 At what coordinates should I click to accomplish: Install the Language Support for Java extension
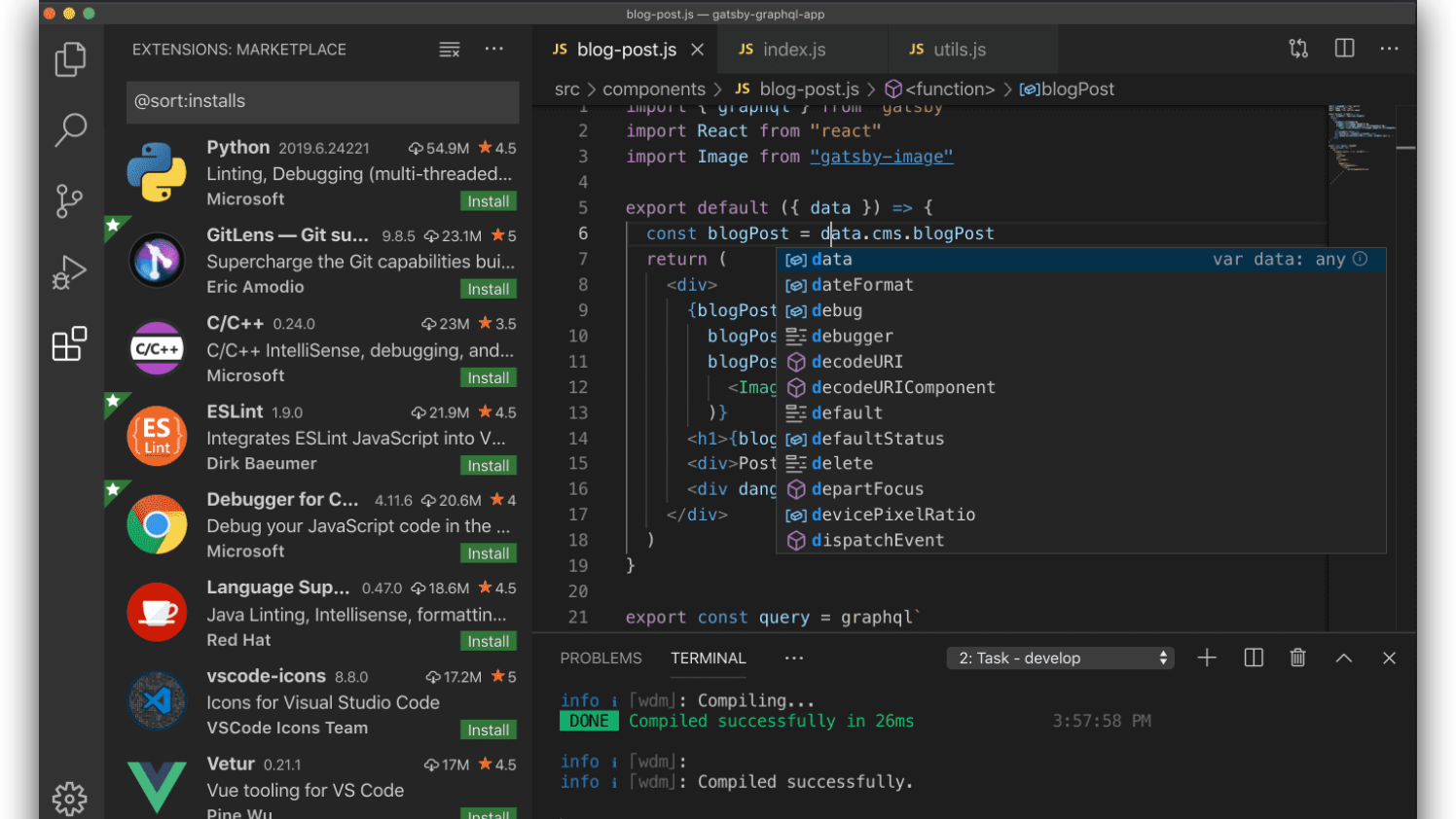coord(488,641)
